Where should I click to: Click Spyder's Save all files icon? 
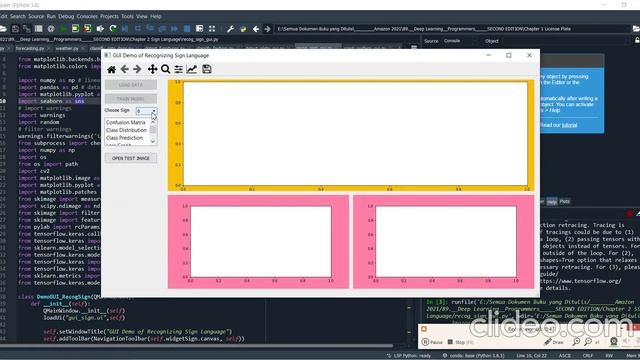click(x=27, y=29)
